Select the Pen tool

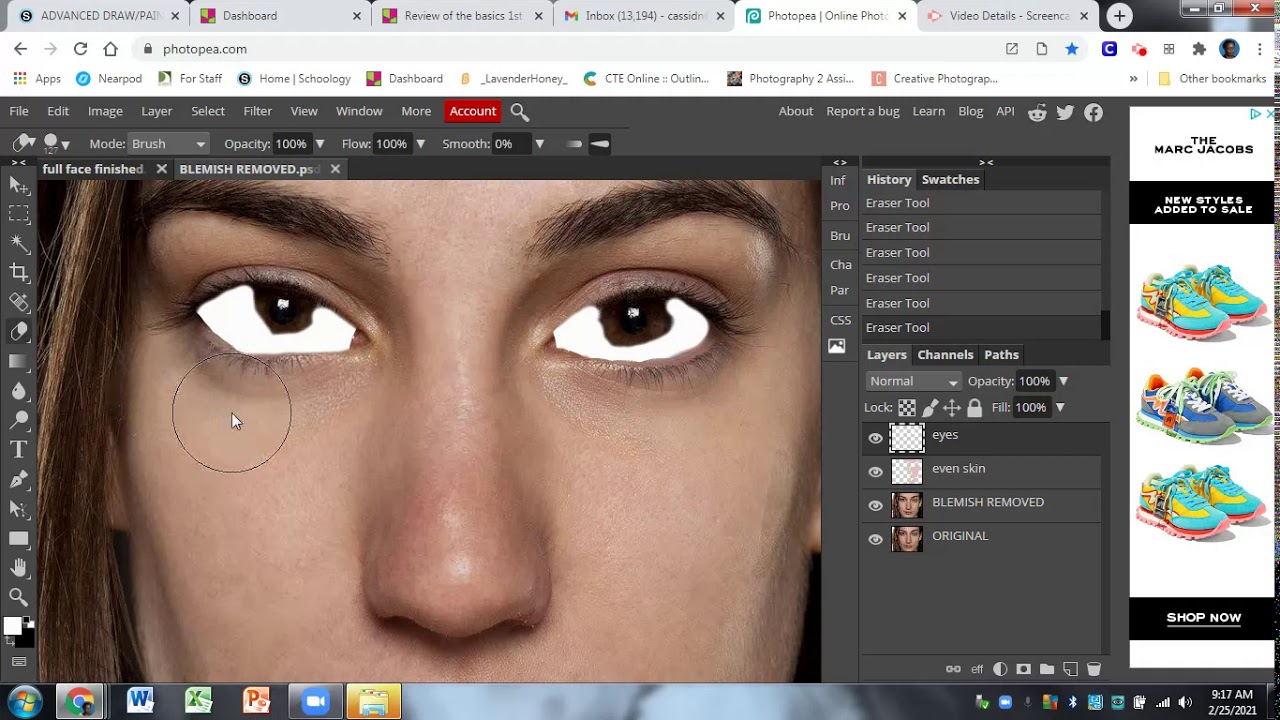pos(19,480)
